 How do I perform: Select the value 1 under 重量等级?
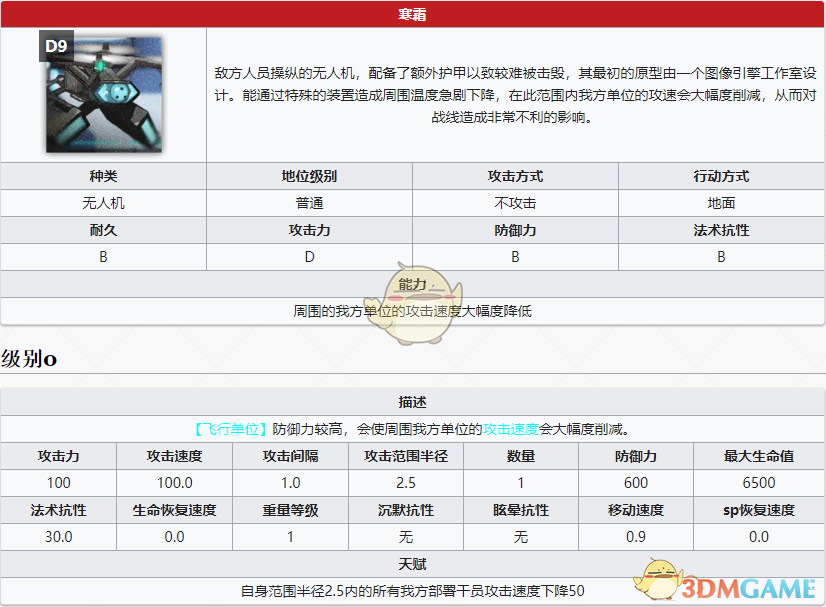[x=290, y=537]
